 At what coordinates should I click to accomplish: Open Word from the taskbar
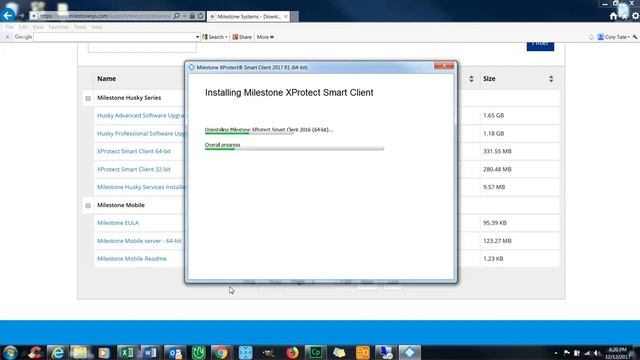[x=151, y=353]
